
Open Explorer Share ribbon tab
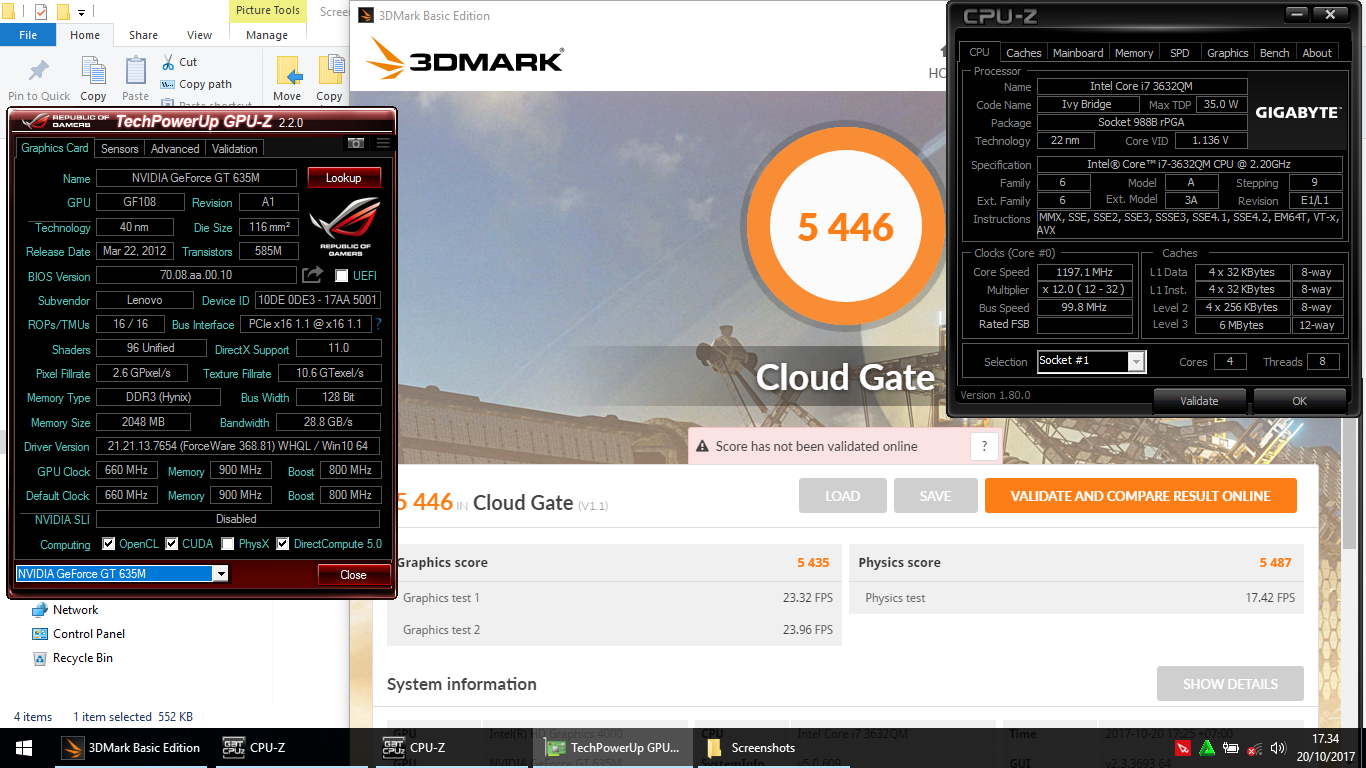143,35
